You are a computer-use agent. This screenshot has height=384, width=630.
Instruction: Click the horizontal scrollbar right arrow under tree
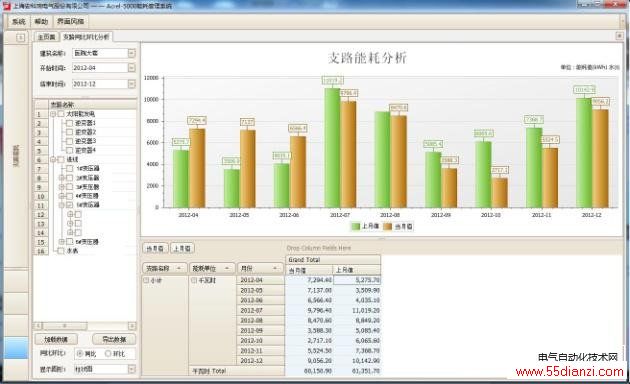coord(132,326)
